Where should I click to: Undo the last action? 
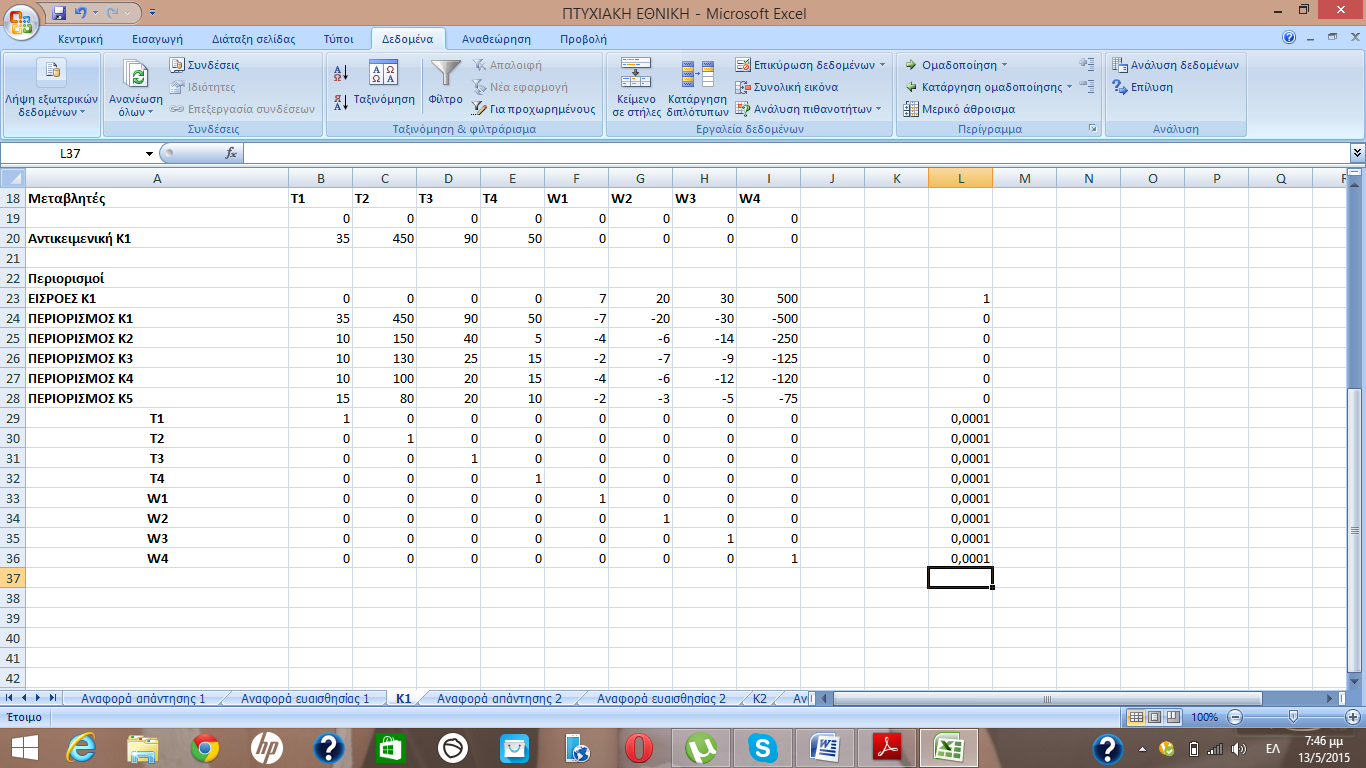coord(81,13)
